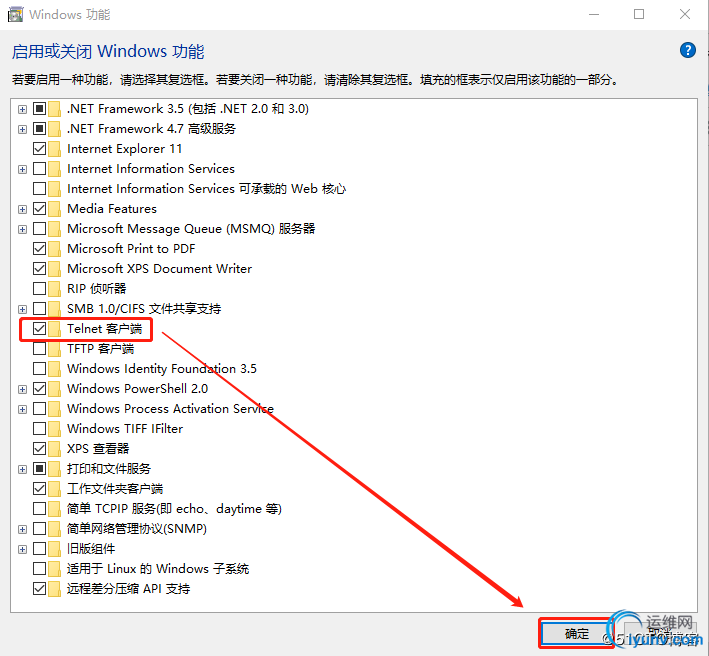Image resolution: width=709 pixels, height=656 pixels.
Task: Click folder icon beside XPS 查看器
Action: pos(54,448)
